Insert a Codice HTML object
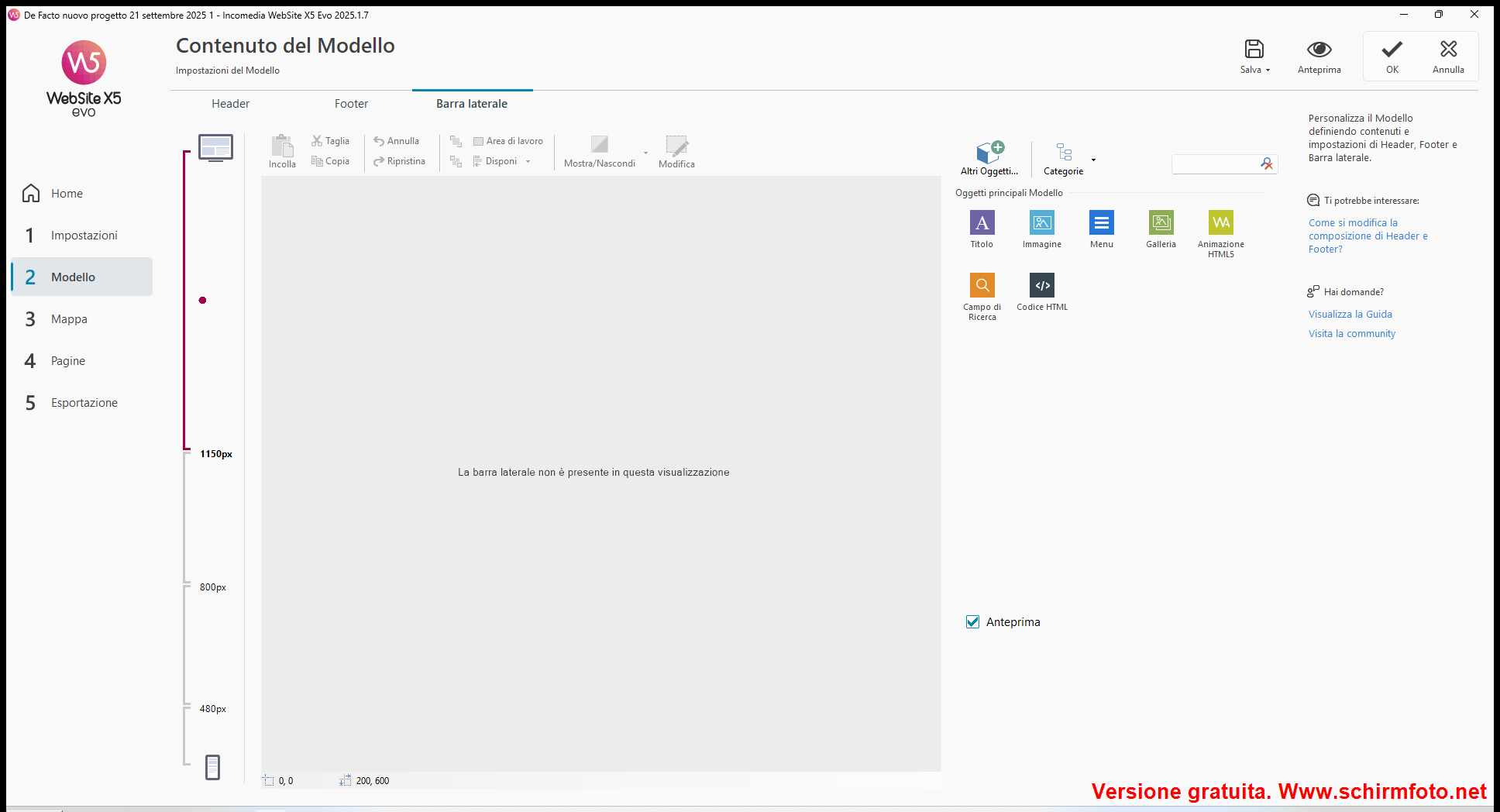Screen dimensions: 1500x812 [x=1041, y=287]
